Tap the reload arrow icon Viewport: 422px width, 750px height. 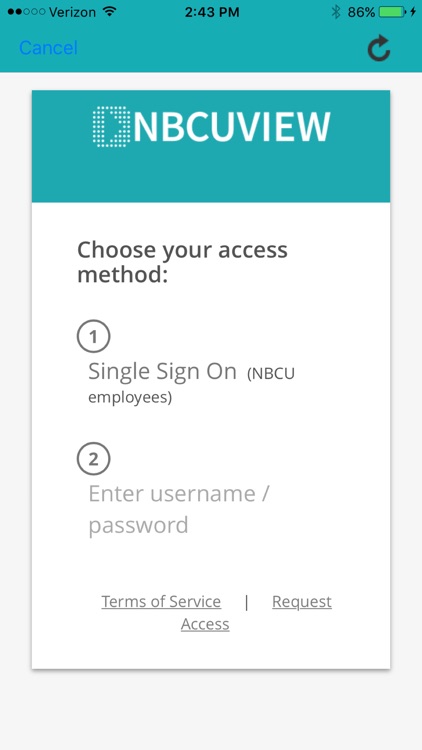click(379, 48)
